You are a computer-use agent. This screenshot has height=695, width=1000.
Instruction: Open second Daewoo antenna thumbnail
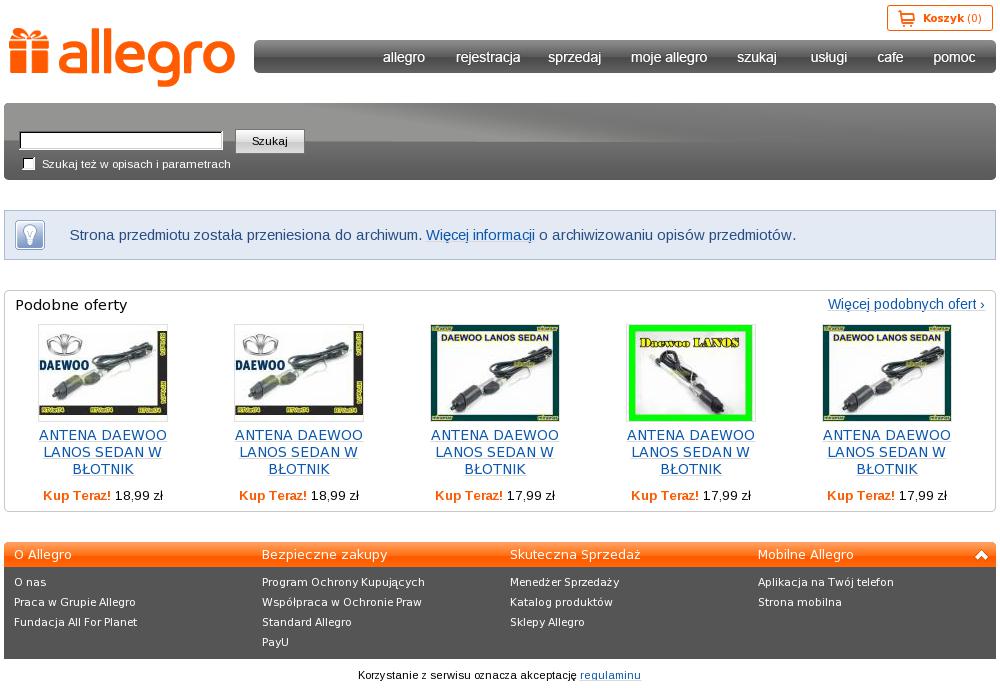(298, 372)
